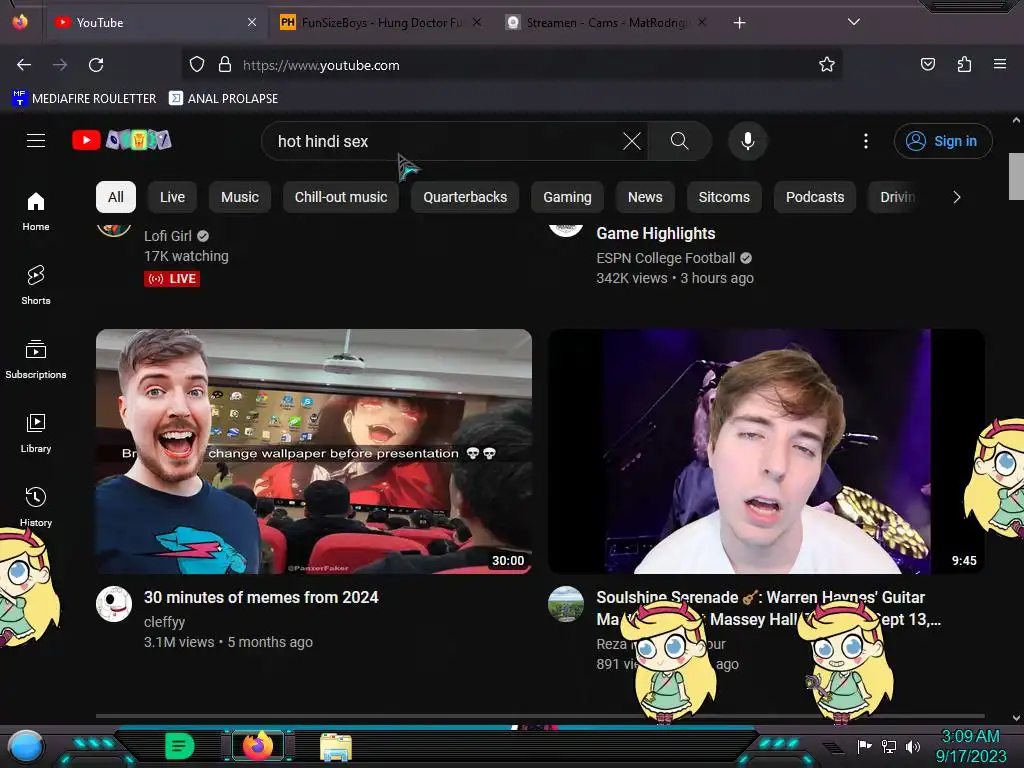This screenshot has width=1024, height=768.
Task: Open the Soulshine Serenade video thumbnail
Action: coord(766,451)
